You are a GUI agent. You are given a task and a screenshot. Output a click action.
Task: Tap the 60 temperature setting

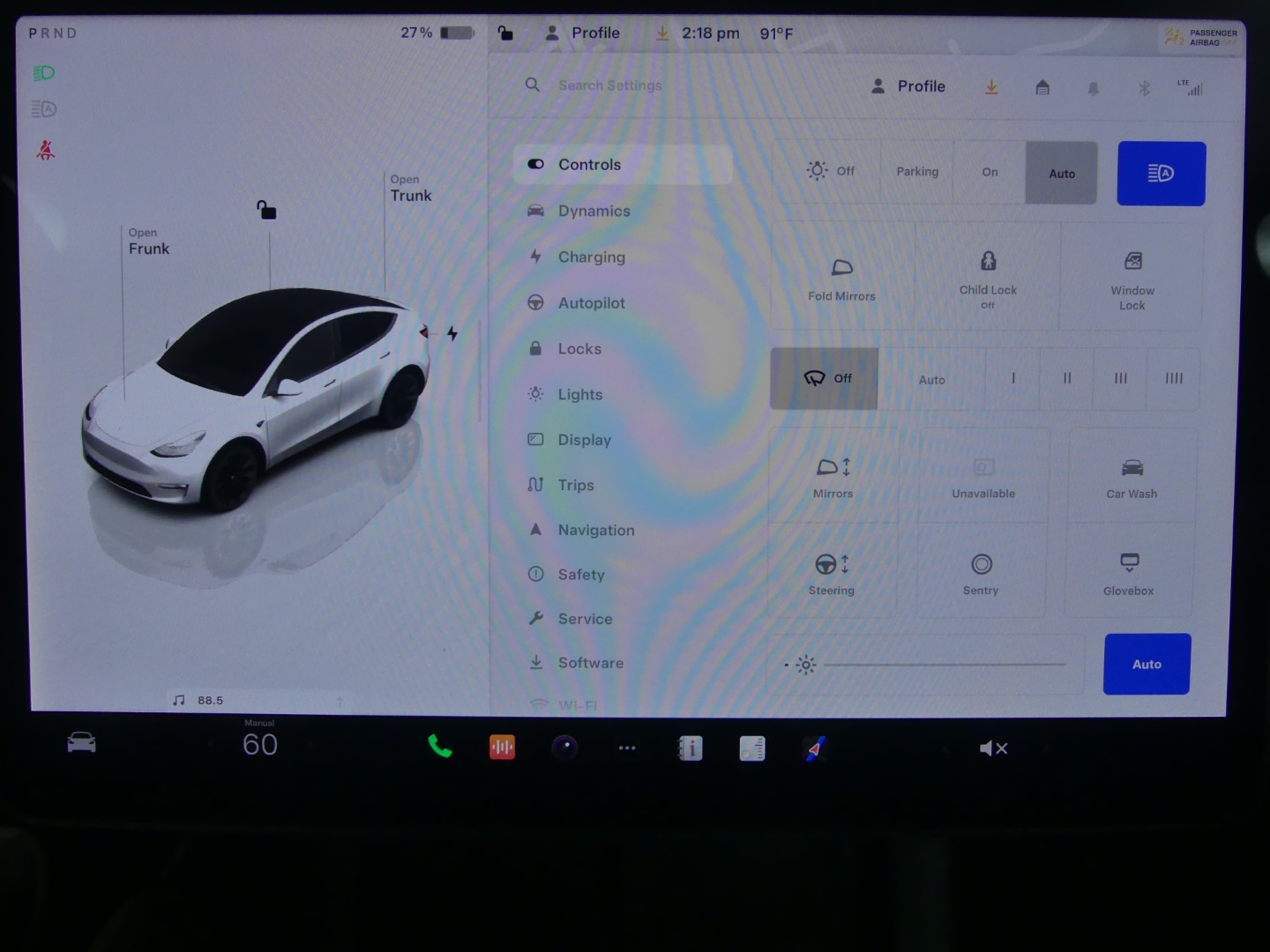coord(260,745)
